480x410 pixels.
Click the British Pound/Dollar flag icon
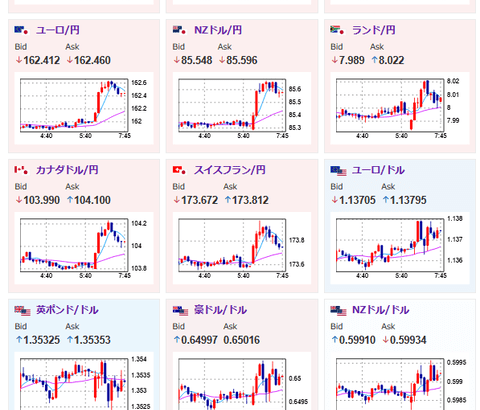pyautogui.click(x=22, y=311)
